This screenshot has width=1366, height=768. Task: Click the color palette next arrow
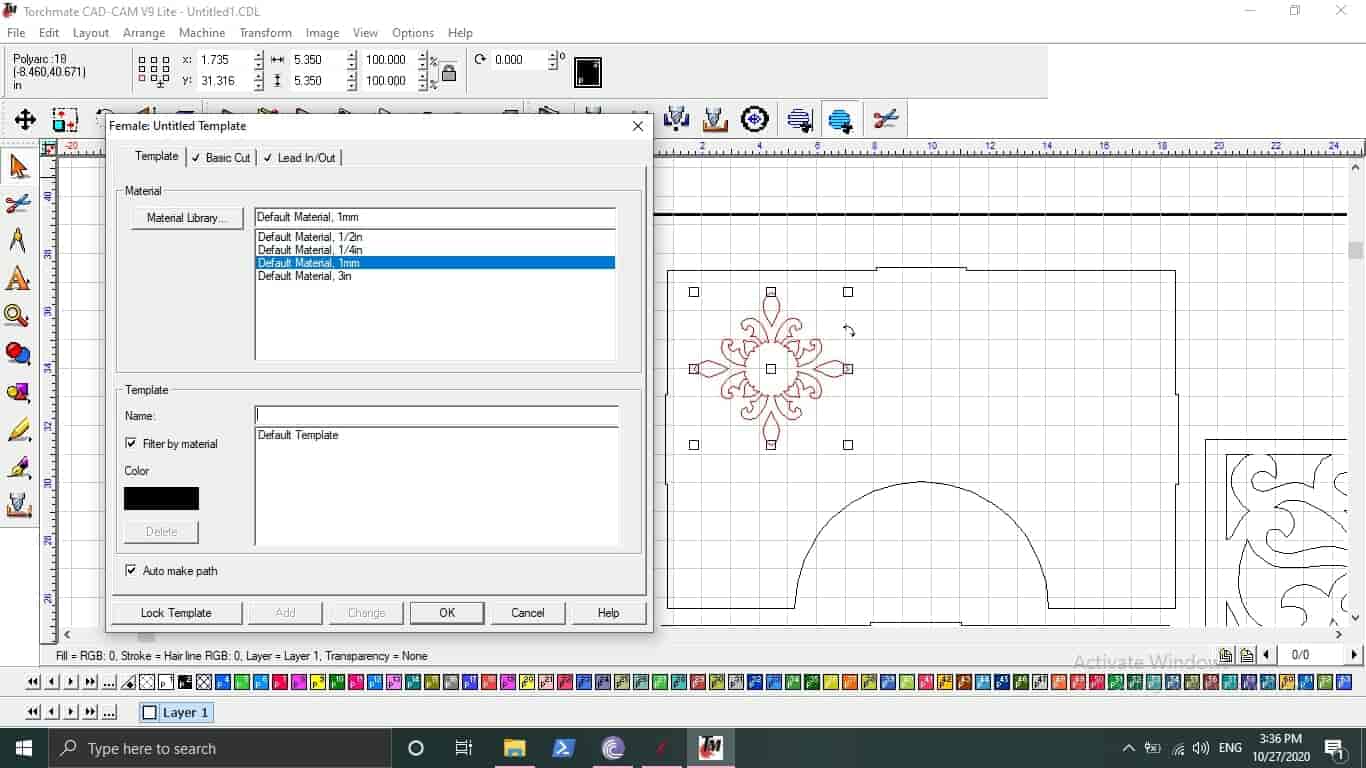pyautogui.click(x=71, y=682)
